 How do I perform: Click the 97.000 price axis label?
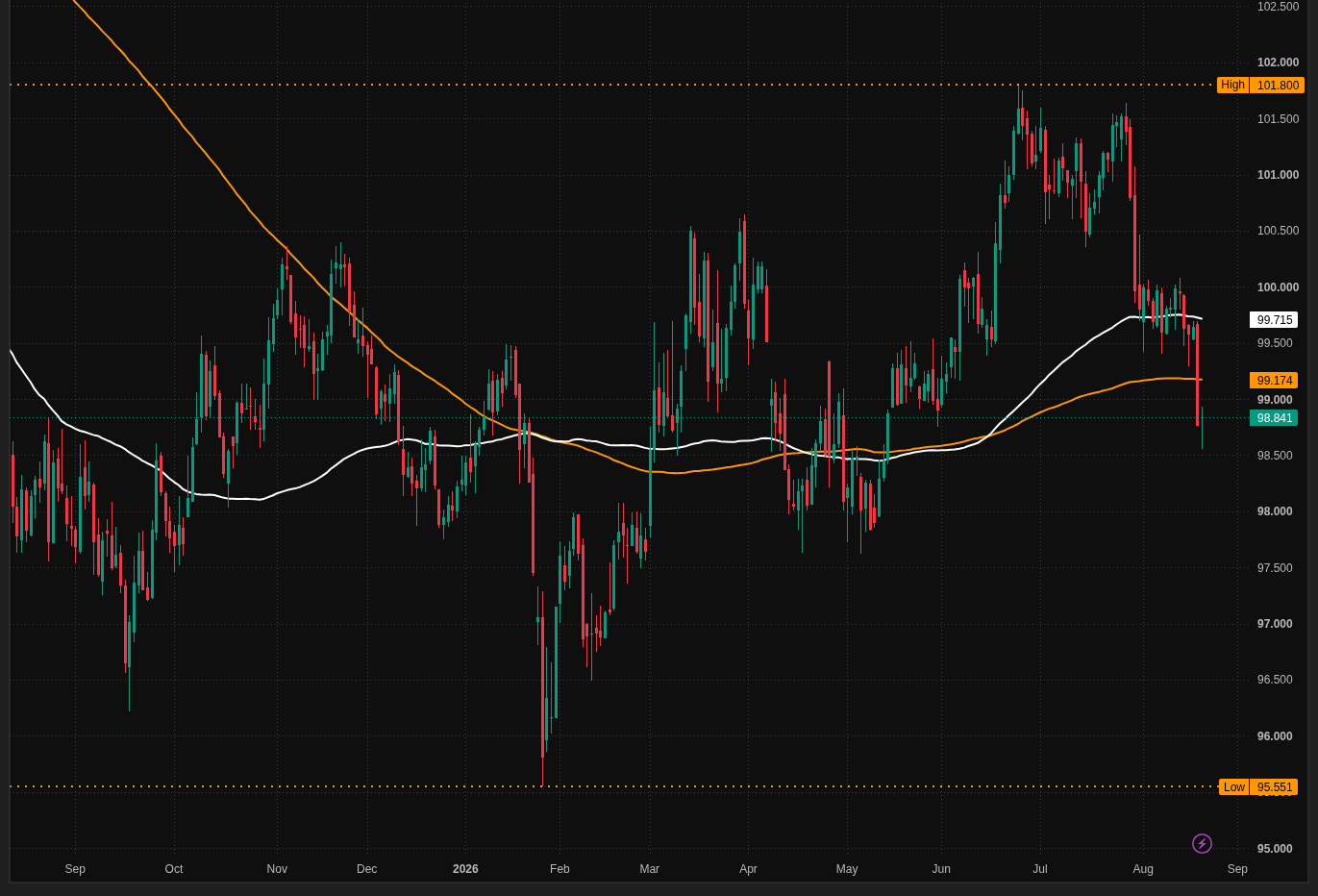click(1275, 624)
